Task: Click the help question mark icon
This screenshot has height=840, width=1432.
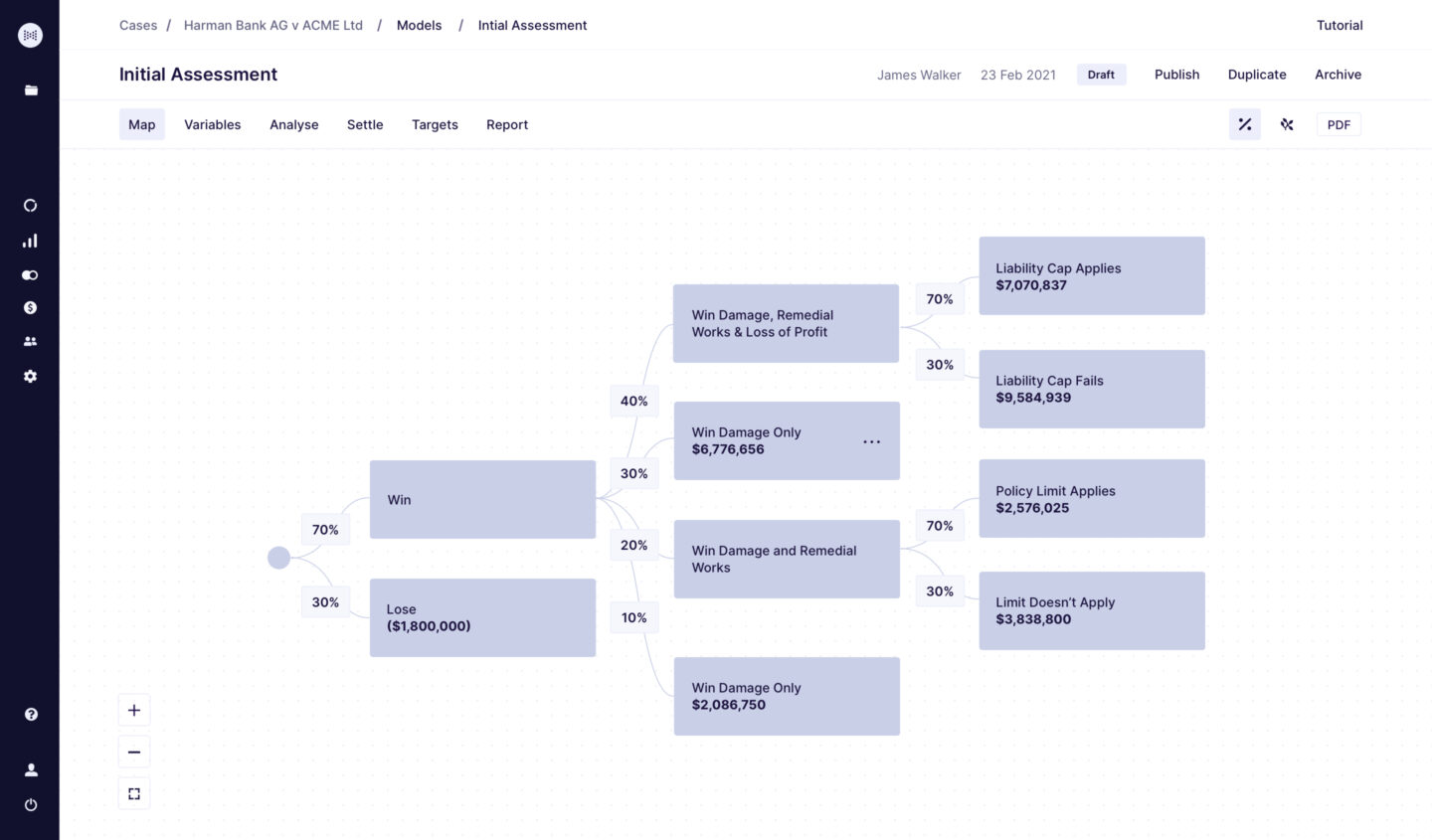Action: click(x=30, y=714)
